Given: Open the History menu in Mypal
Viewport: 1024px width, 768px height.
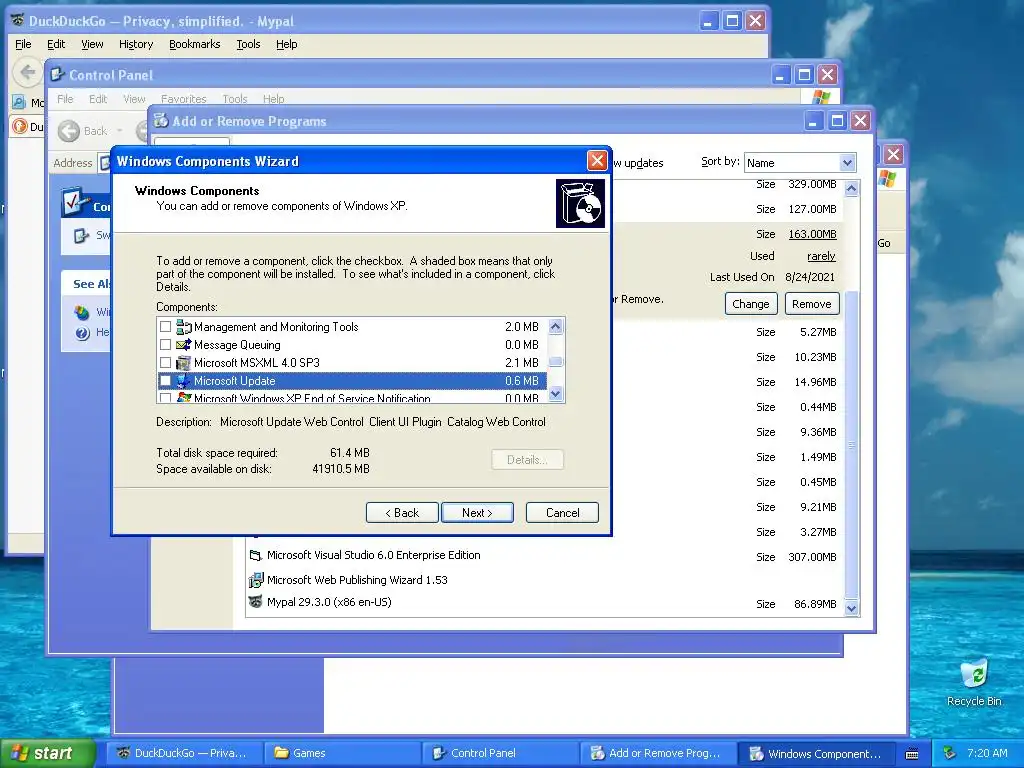Looking at the screenshot, I should point(136,44).
